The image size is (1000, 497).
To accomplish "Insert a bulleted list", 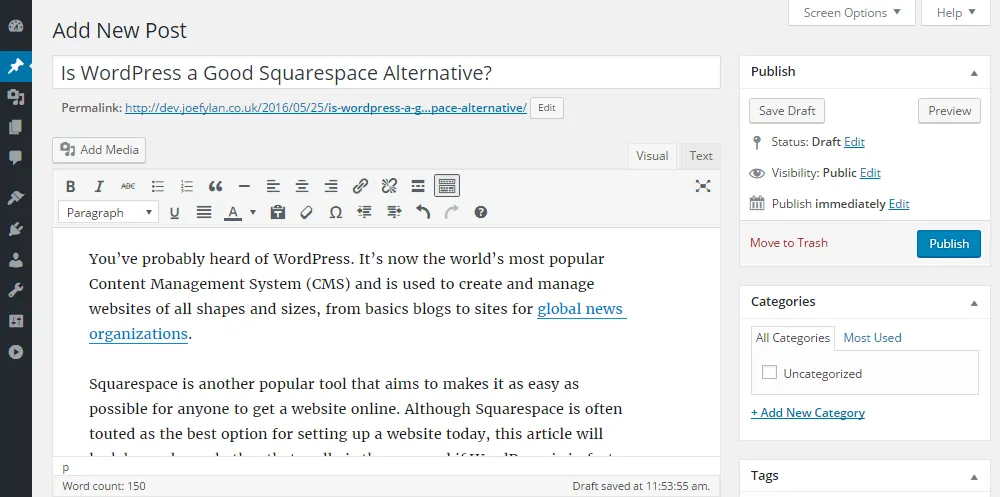I will 158,186.
